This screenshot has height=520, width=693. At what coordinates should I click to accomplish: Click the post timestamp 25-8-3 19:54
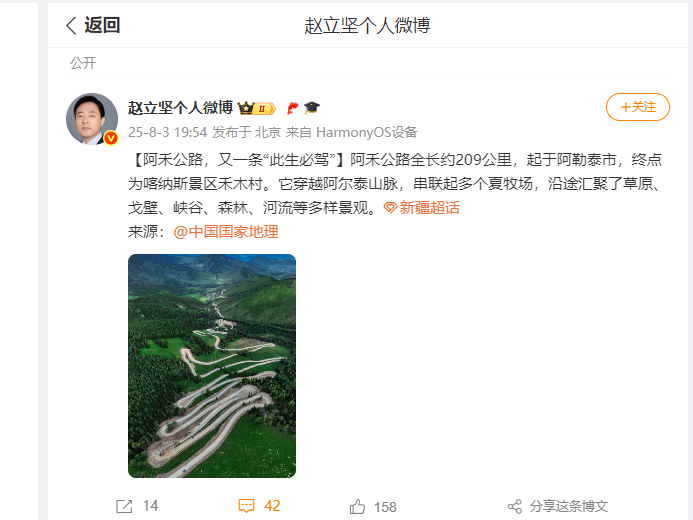(168, 132)
